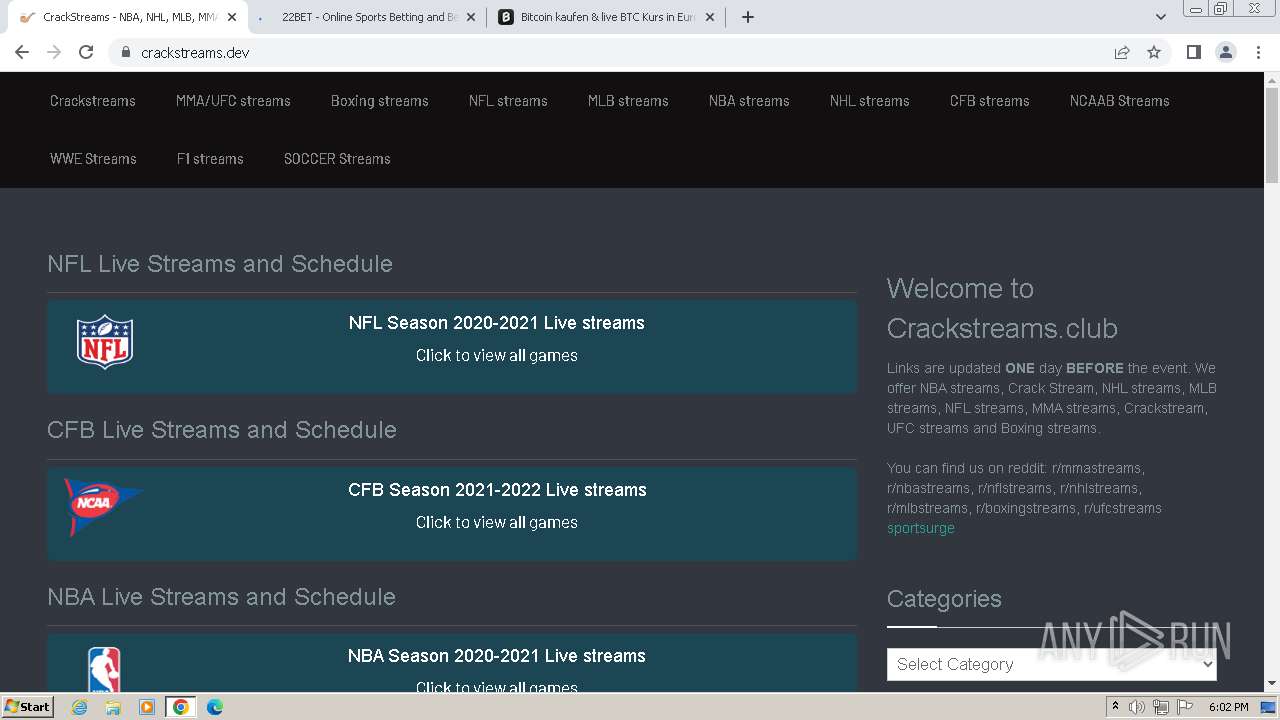Open CFB Season 2021-2022 Live streams

pos(497,490)
